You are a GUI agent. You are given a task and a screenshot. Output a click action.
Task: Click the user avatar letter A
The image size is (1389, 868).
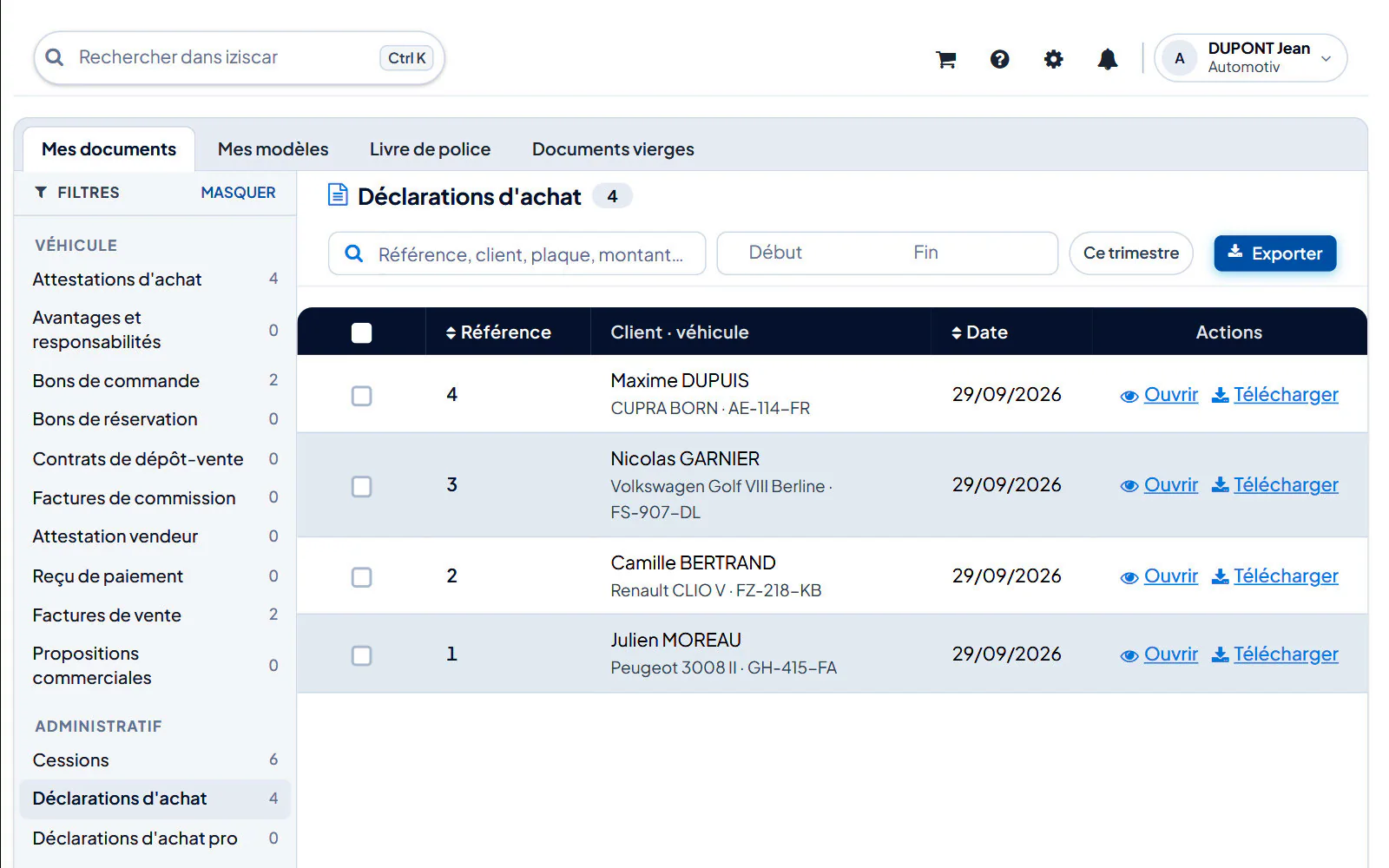1180,58
